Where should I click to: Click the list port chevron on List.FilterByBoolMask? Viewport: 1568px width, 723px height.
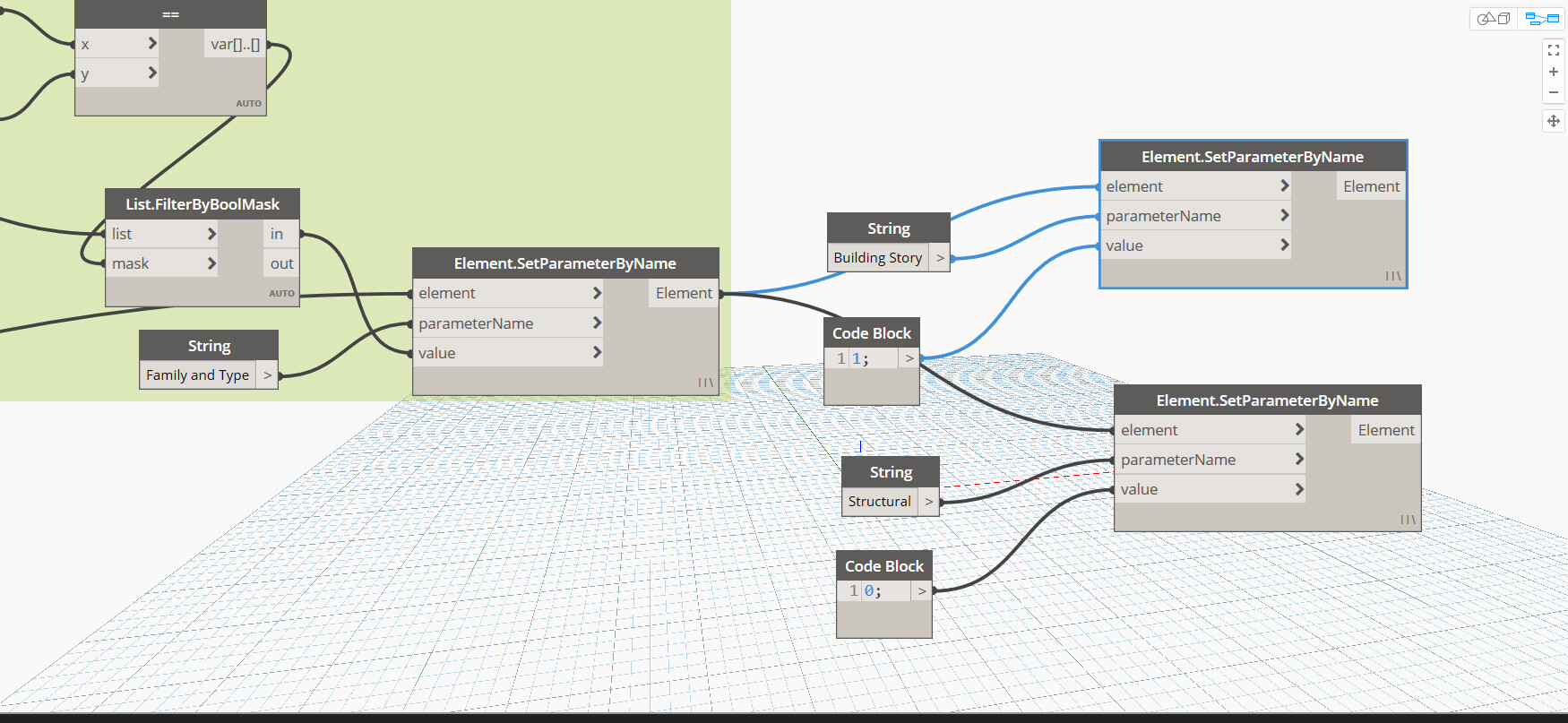211,234
